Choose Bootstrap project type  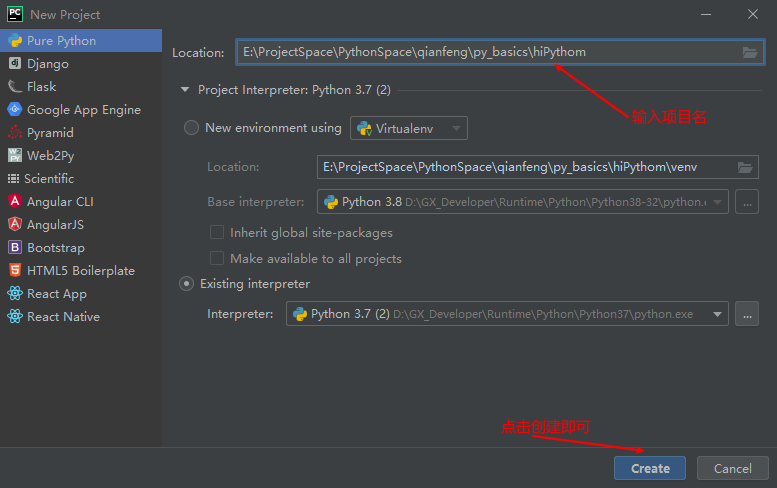pyautogui.click(x=81, y=247)
